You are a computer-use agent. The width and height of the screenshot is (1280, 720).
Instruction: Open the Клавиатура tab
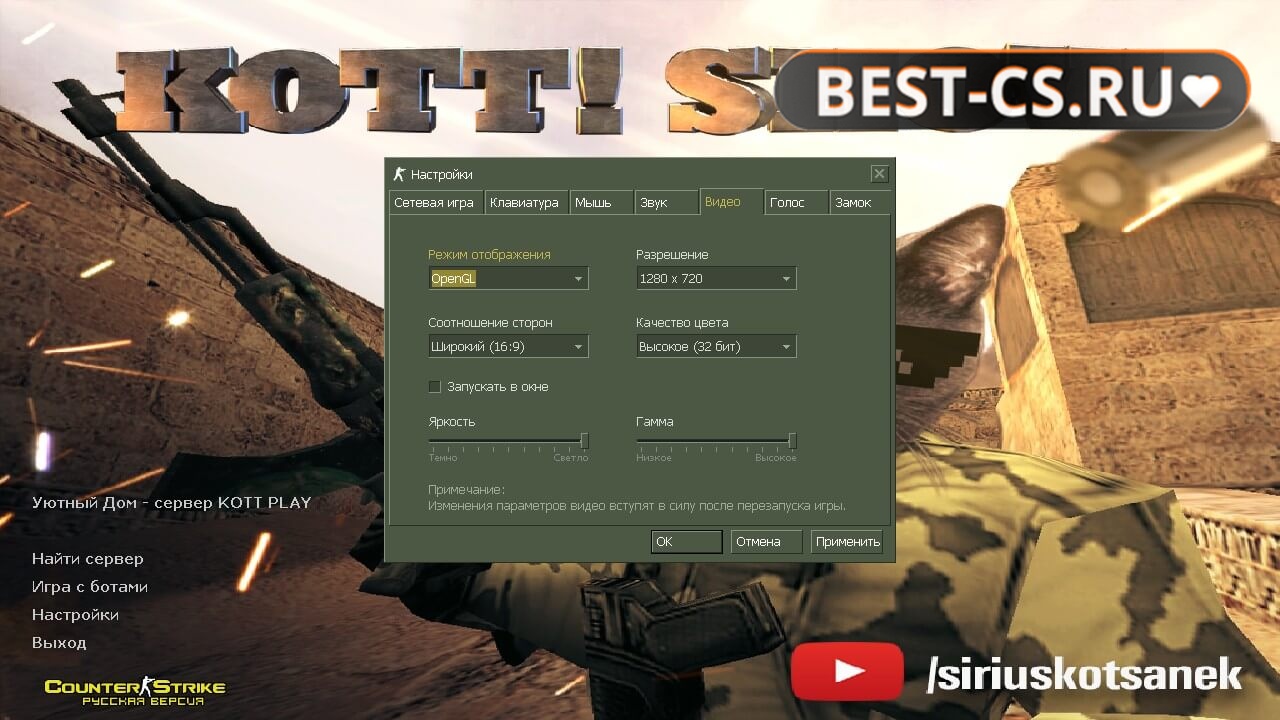(x=526, y=202)
